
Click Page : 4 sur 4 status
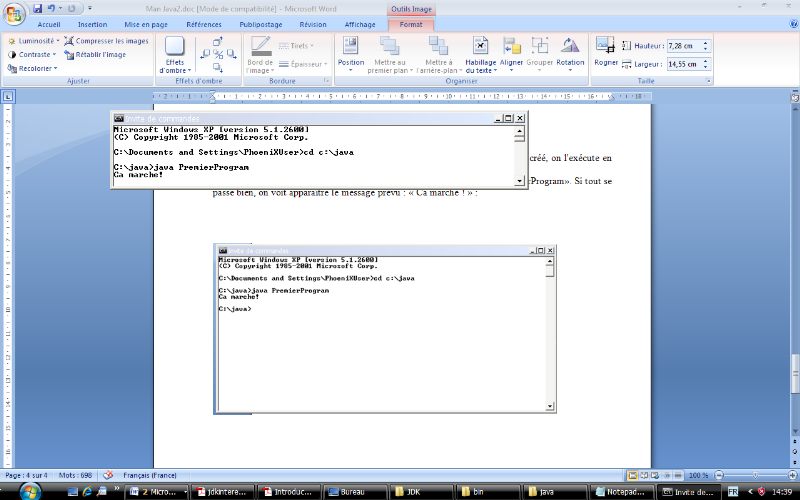point(27,475)
